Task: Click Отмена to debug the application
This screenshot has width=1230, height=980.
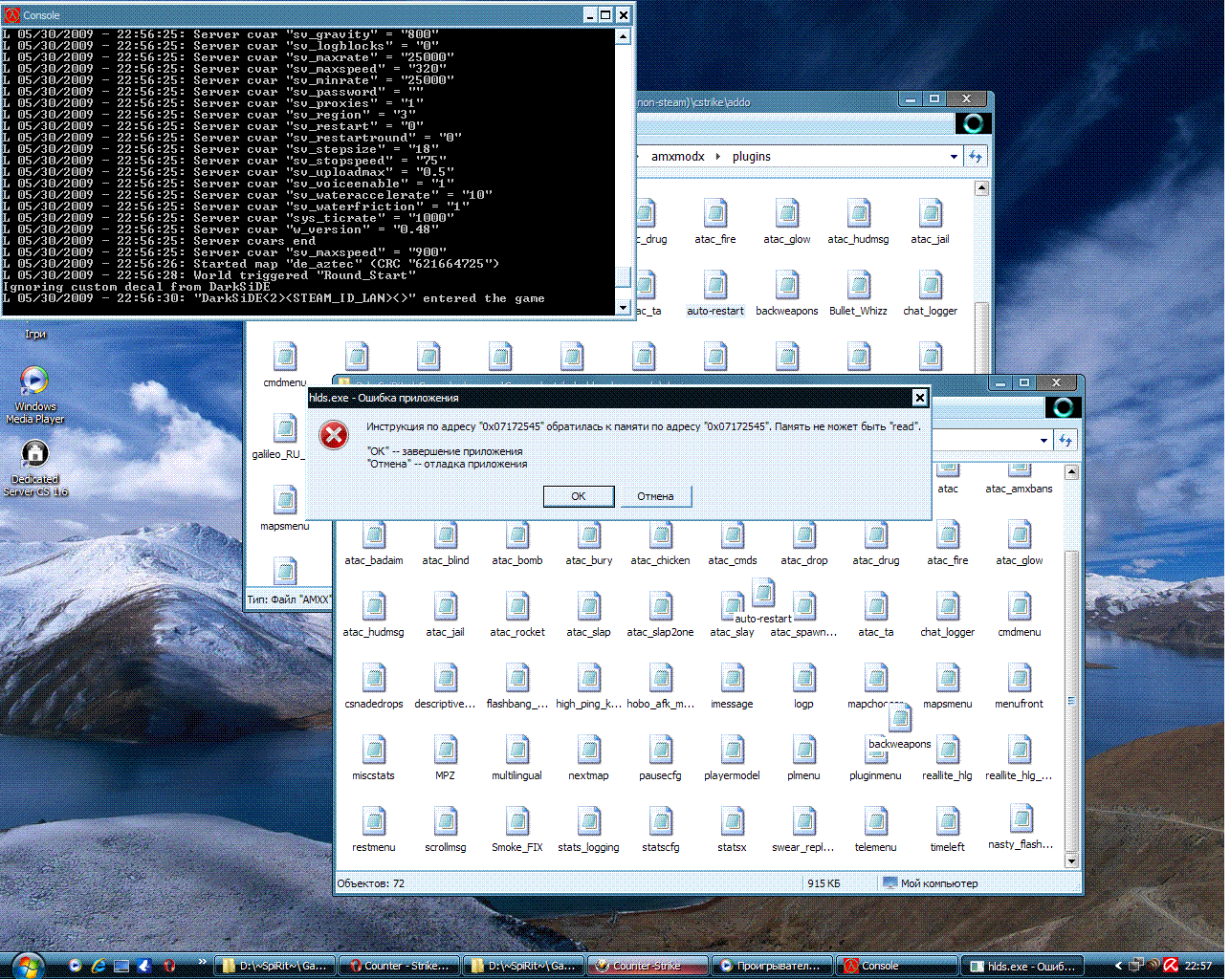Action: (x=655, y=496)
